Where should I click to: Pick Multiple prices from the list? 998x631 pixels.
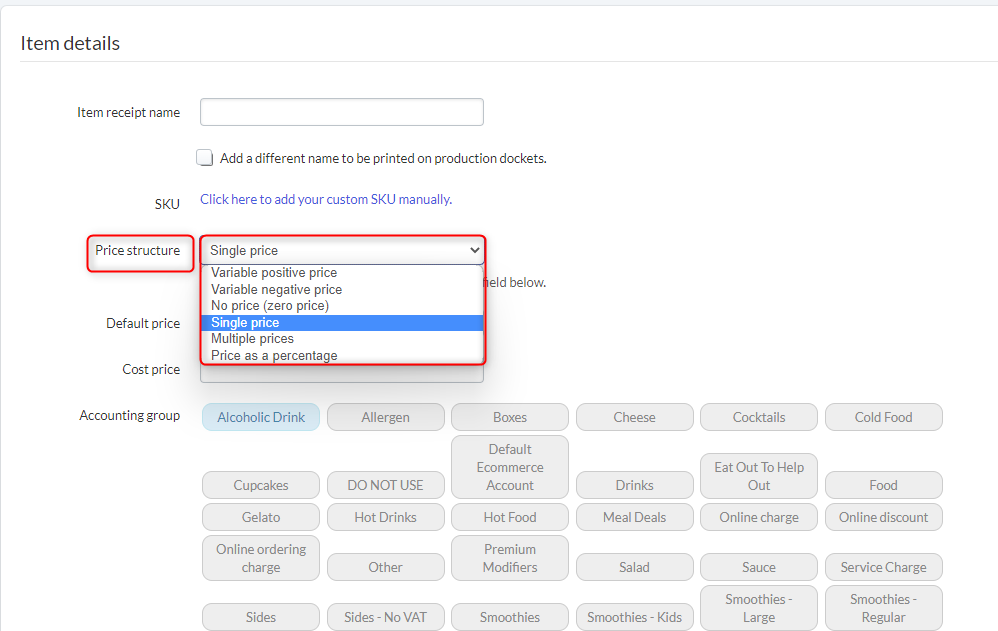pyautogui.click(x=252, y=339)
